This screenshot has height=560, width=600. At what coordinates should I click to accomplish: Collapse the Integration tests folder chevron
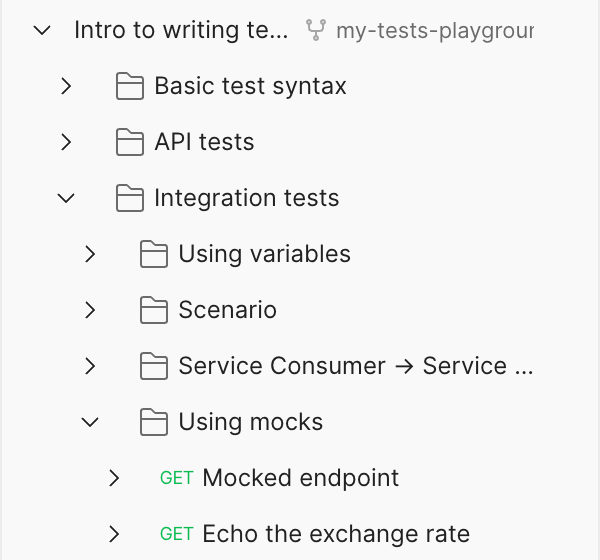pyautogui.click(x=66, y=198)
